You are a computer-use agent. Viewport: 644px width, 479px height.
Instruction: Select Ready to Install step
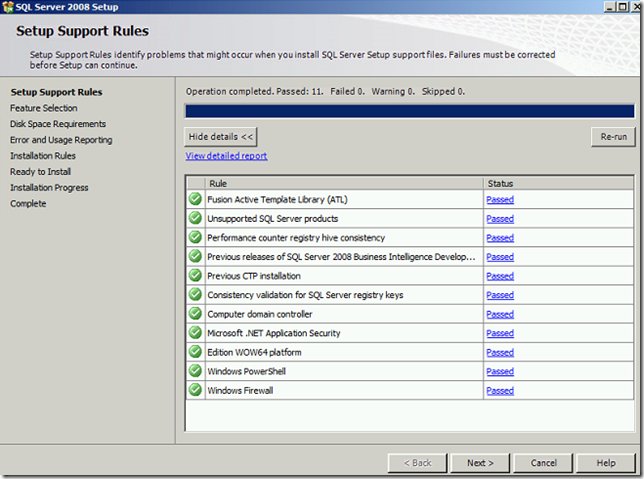pos(40,172)
